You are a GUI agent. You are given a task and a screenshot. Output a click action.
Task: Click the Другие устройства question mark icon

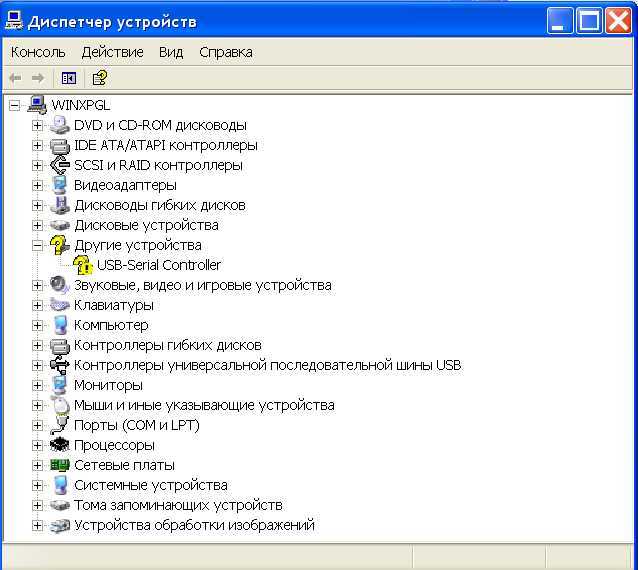(x=60, y=245)
